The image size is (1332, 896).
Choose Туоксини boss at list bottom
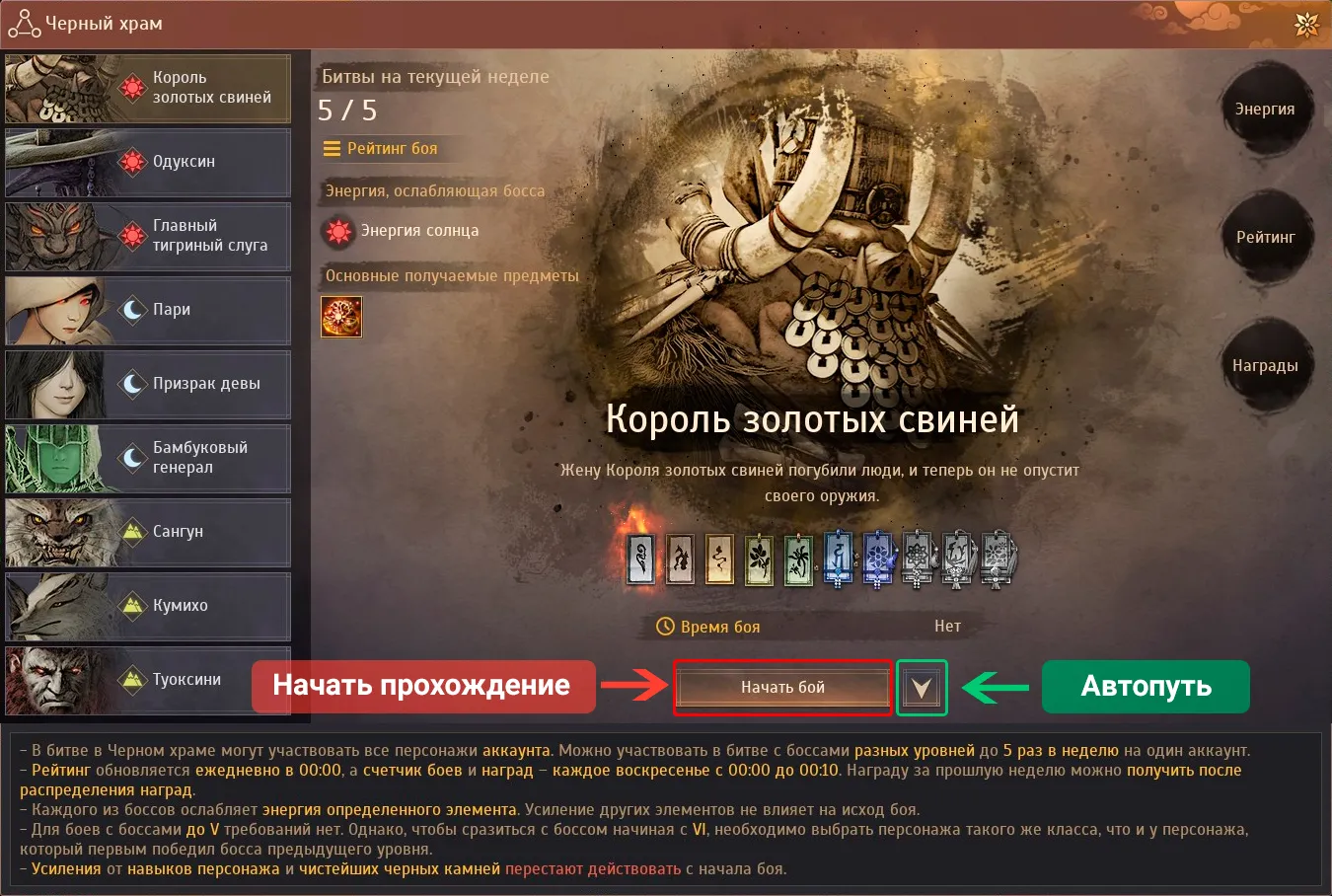pyautogui.click(x=148, y=681)
